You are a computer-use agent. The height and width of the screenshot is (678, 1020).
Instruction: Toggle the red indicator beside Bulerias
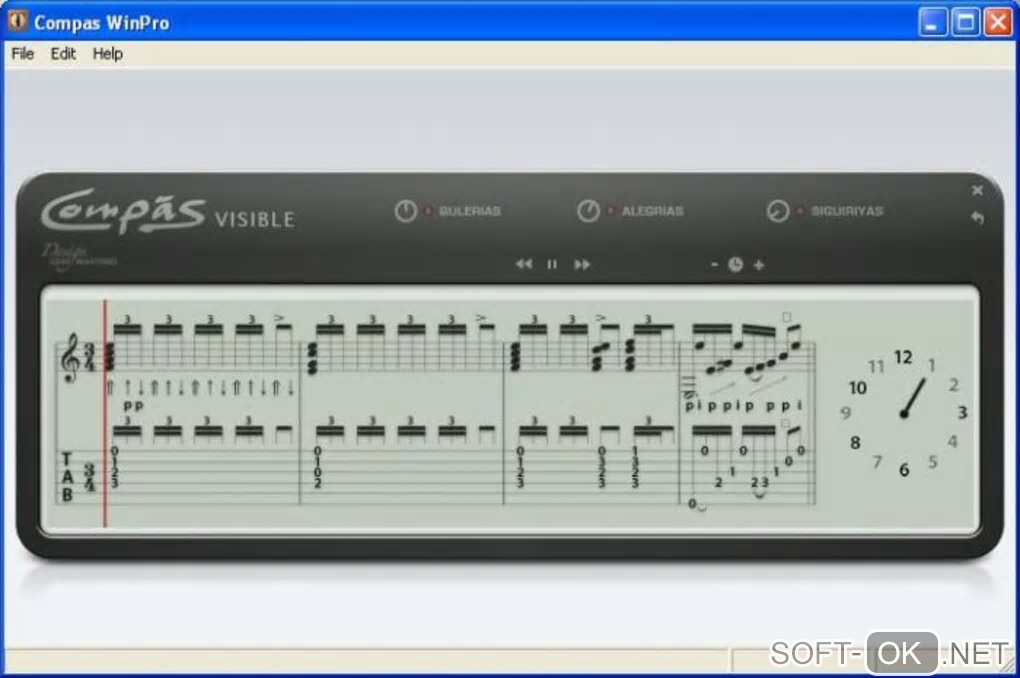pyautogui.click(x=427, y=211)
